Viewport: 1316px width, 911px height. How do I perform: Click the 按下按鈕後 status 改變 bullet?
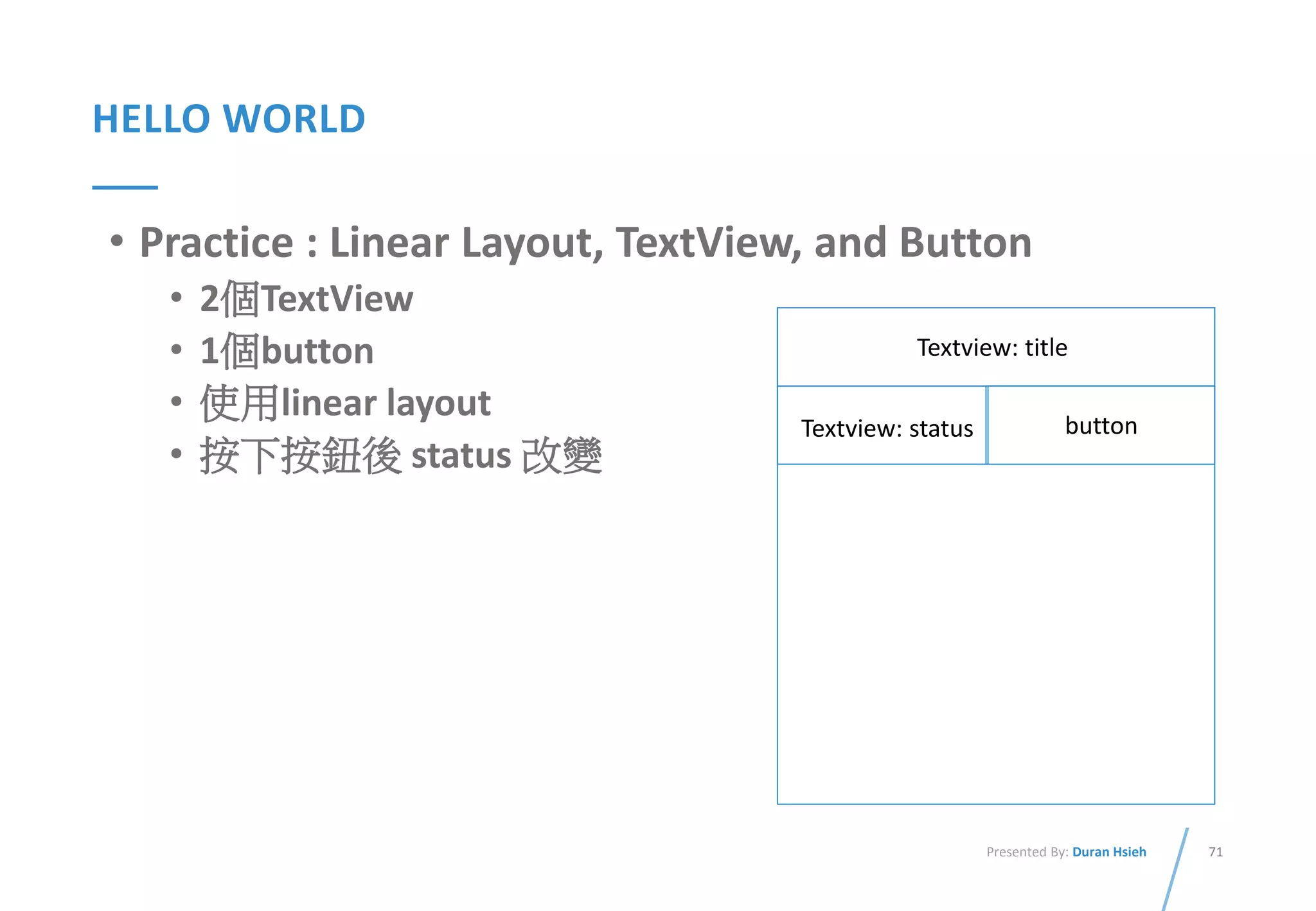pyautogui.click(x=400, y=455)
